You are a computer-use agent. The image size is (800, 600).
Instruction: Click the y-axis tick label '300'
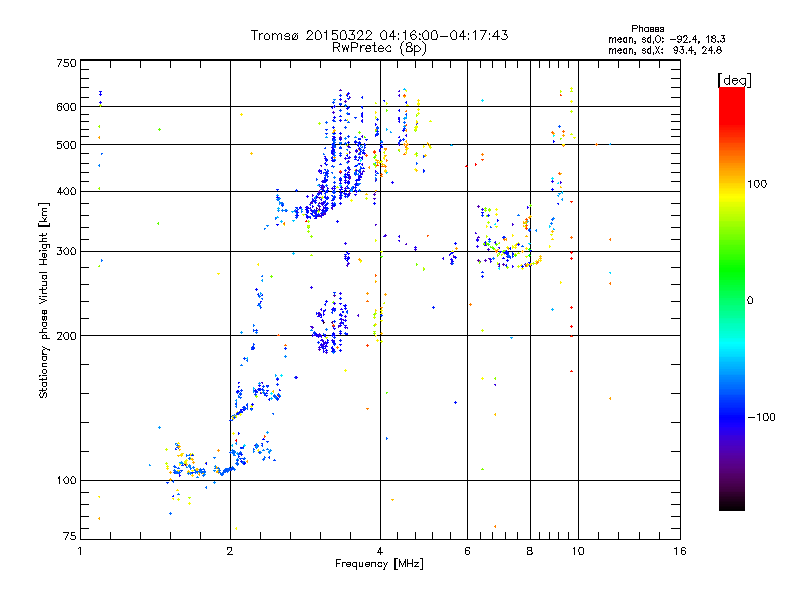pyautogui.click(x=66, y=252)
